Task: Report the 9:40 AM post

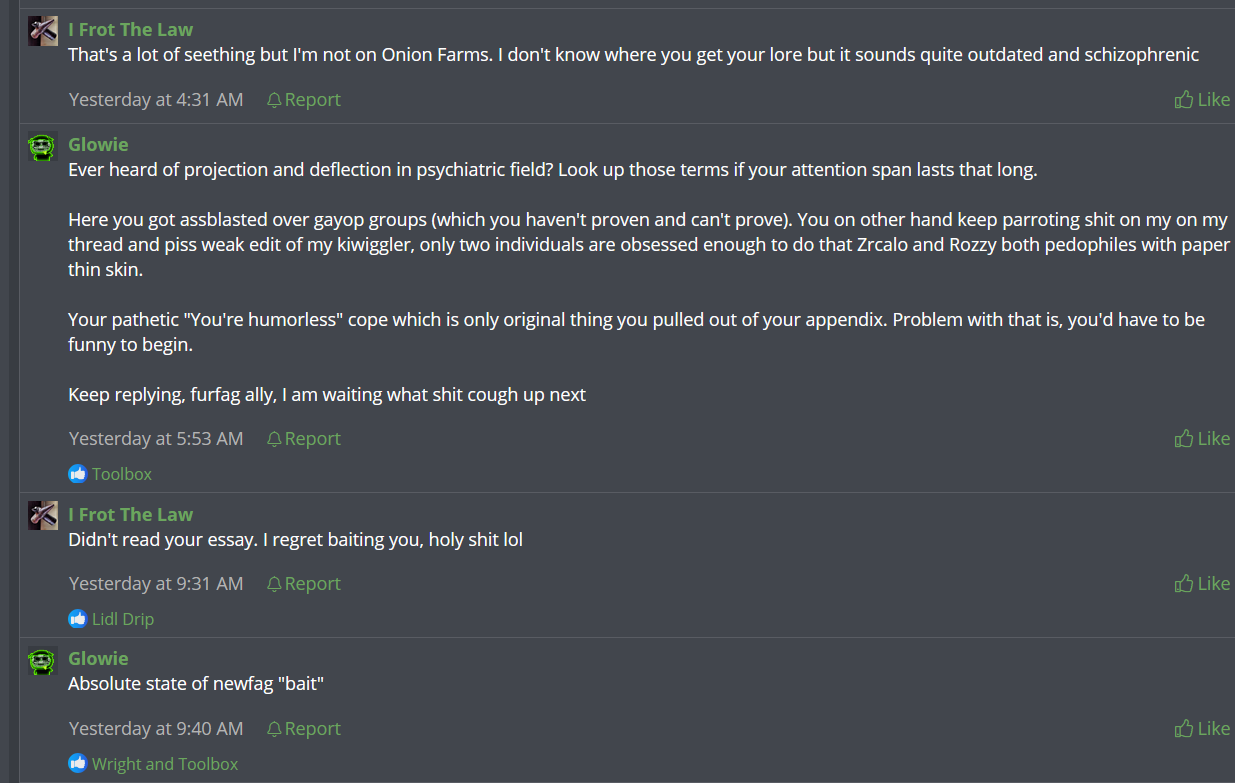Action: pyautogui.click(x=304, y=728)
